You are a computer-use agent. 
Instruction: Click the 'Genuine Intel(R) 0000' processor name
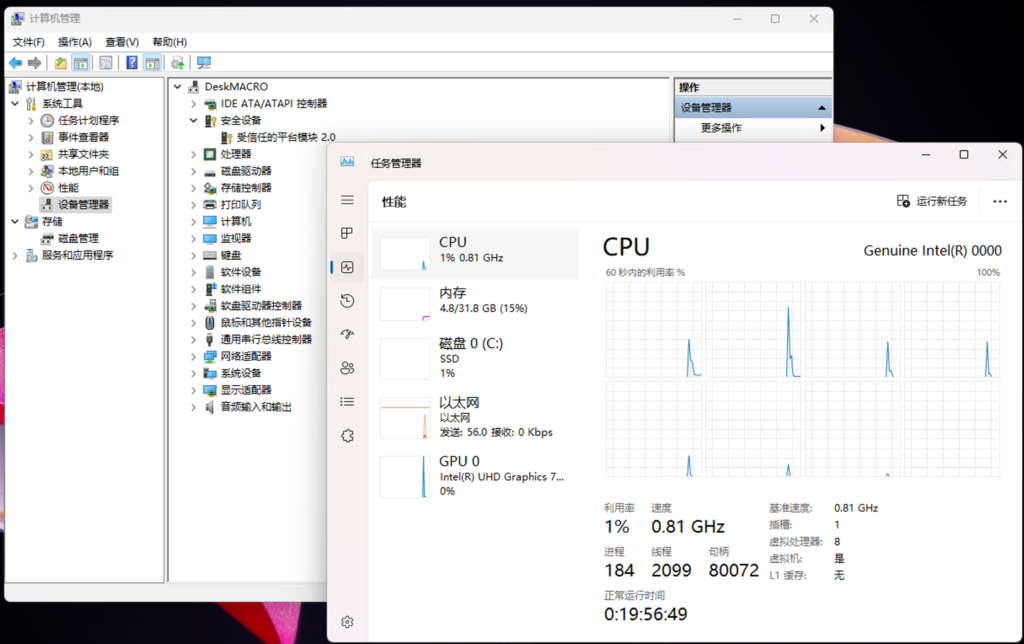click(933, 251)
